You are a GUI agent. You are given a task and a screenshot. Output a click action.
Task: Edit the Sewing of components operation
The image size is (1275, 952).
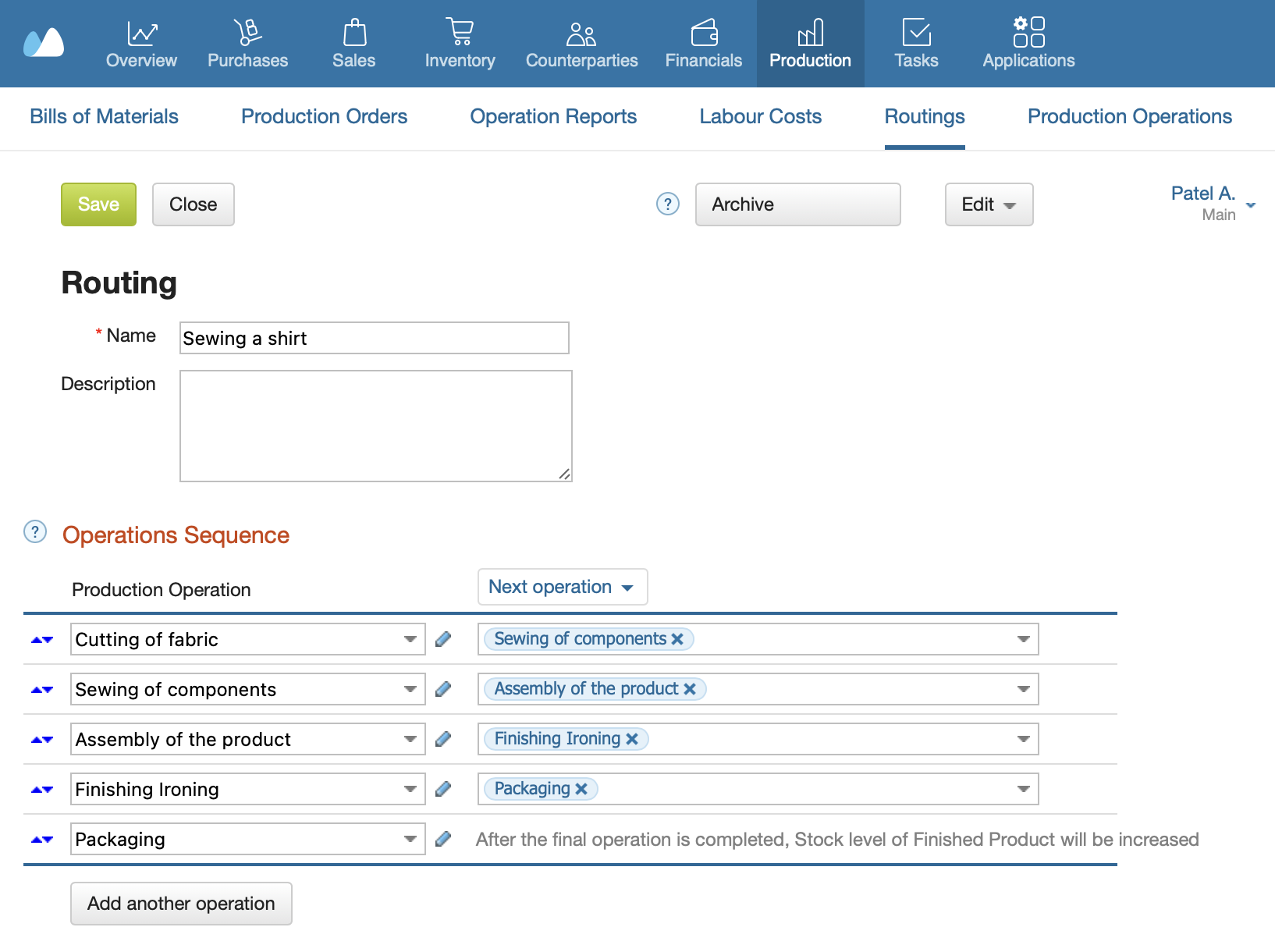pos(443,689)
